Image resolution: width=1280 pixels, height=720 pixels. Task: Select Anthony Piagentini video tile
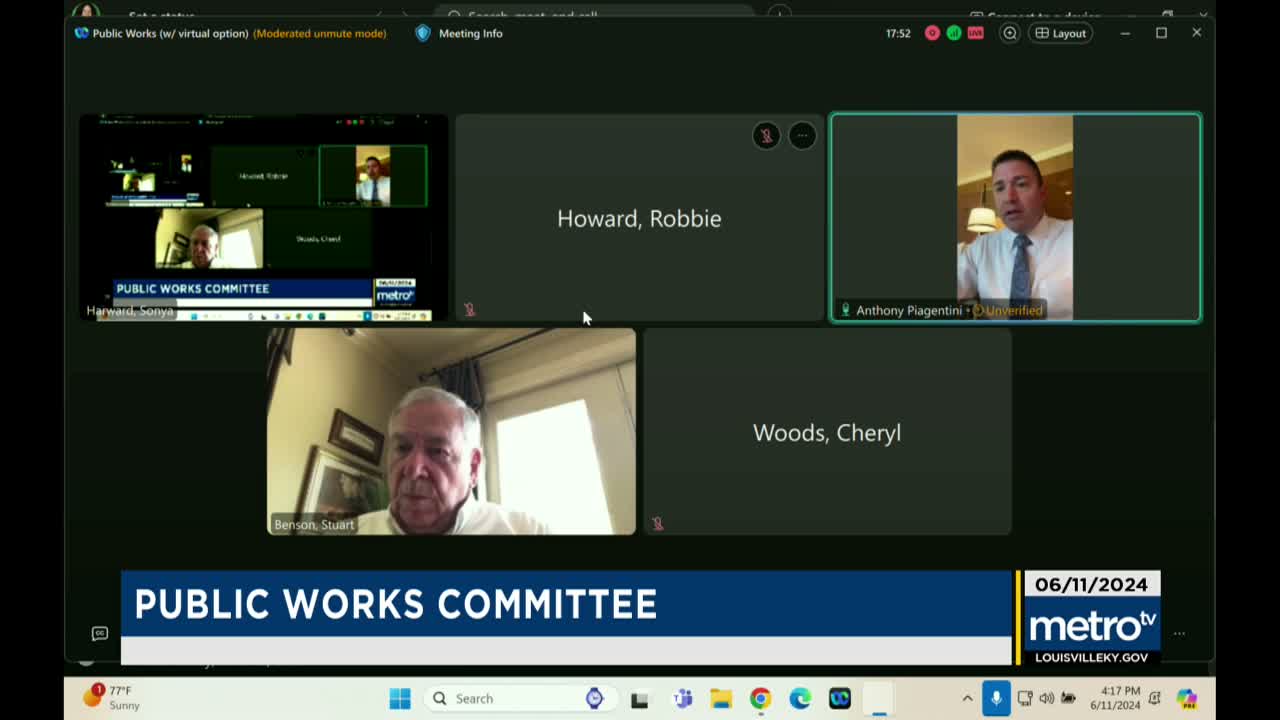pos(1015,217)
